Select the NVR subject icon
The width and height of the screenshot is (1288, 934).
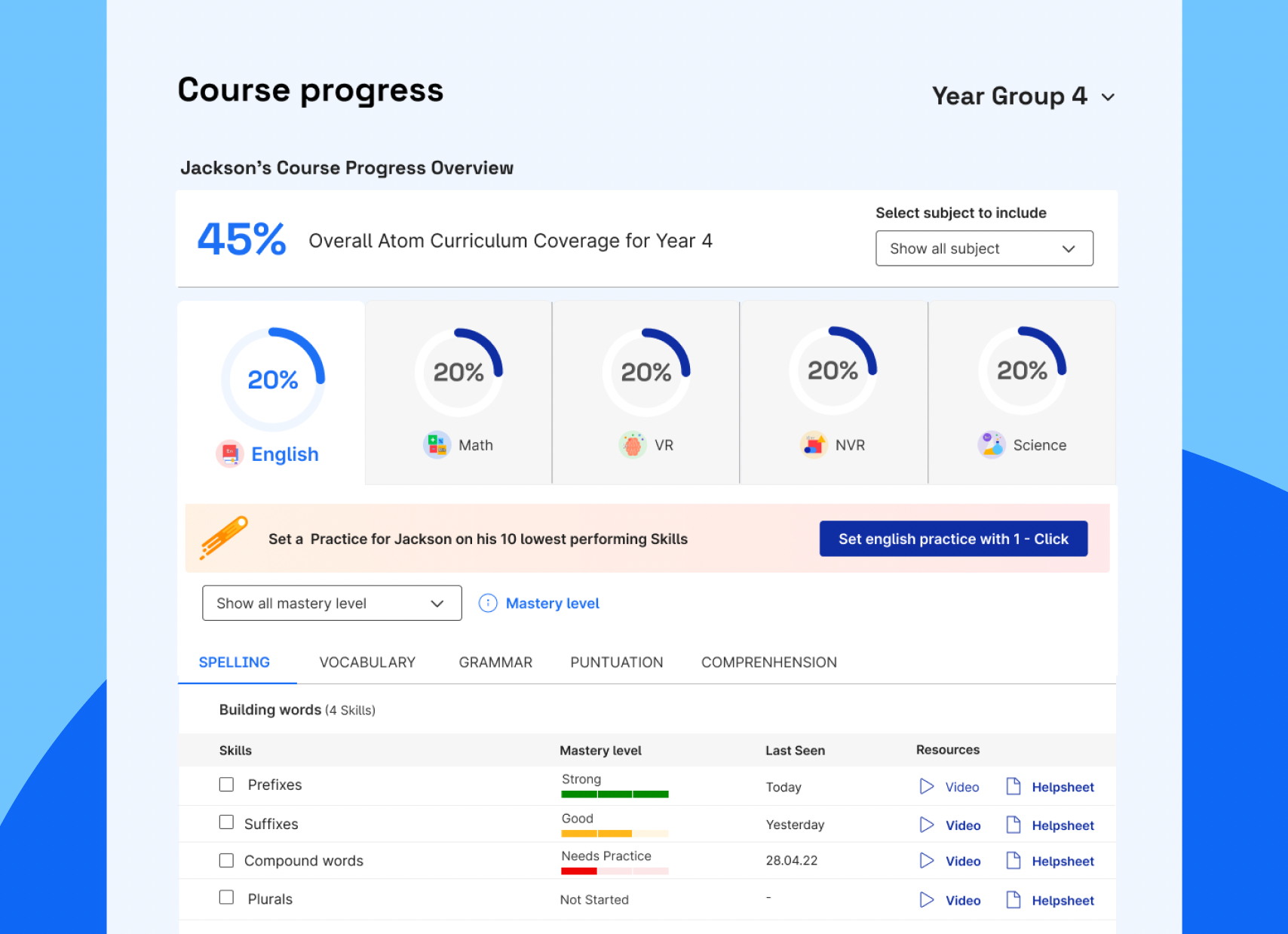pyautogui.click(x=814, y=444)
